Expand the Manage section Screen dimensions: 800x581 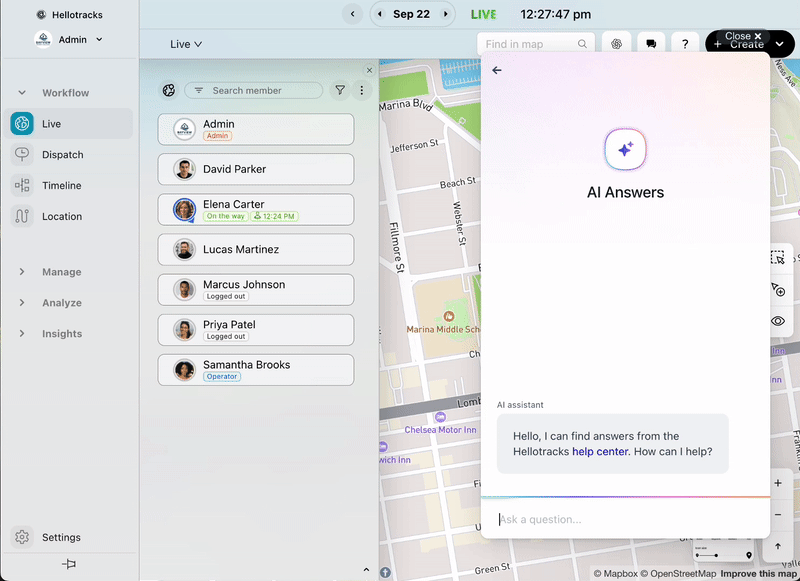pyautogui.click(x=22, y=272)
